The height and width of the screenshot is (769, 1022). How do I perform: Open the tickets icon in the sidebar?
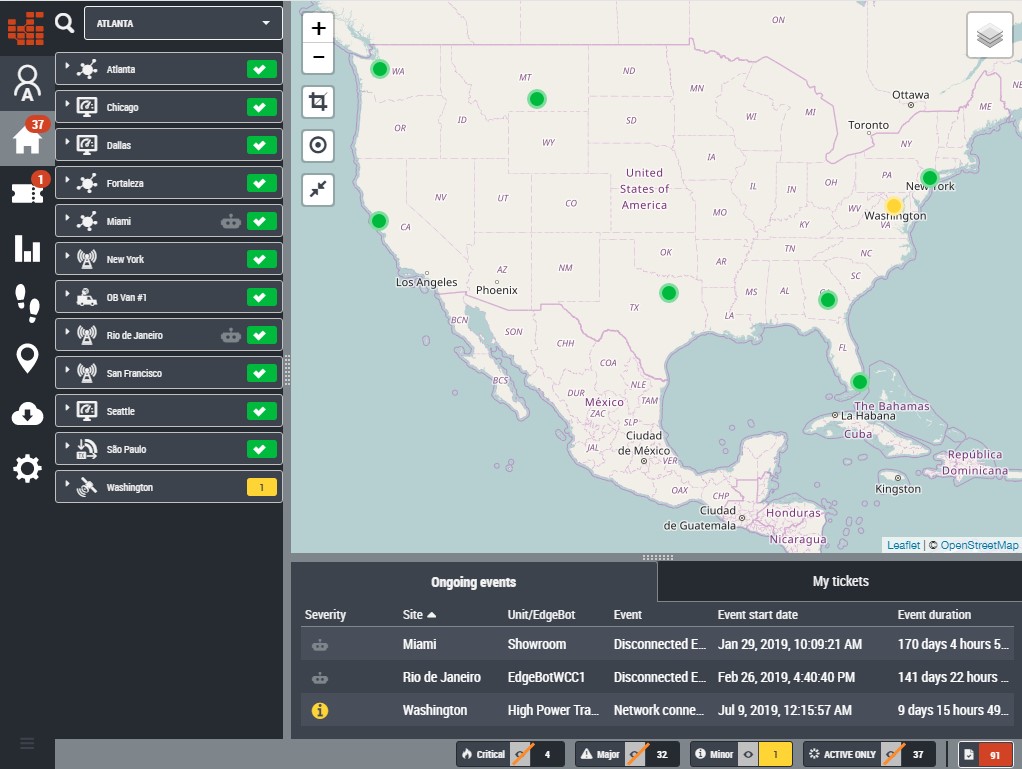pos(27,193)
